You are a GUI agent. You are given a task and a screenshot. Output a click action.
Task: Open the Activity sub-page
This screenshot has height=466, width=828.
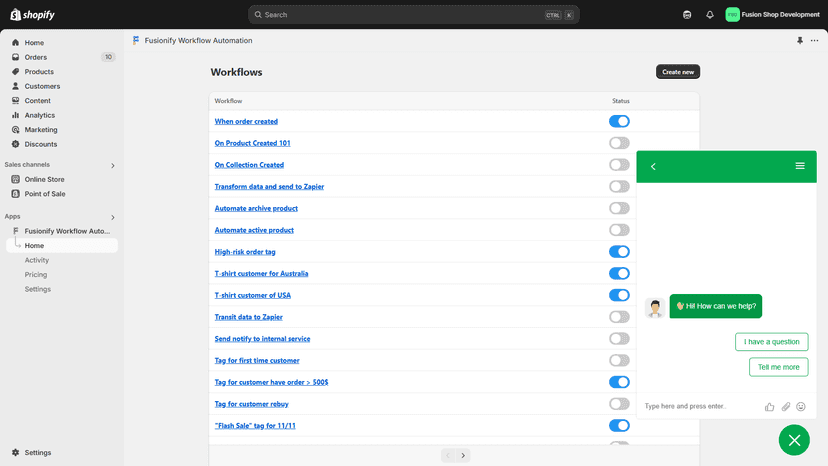[36, 260]
